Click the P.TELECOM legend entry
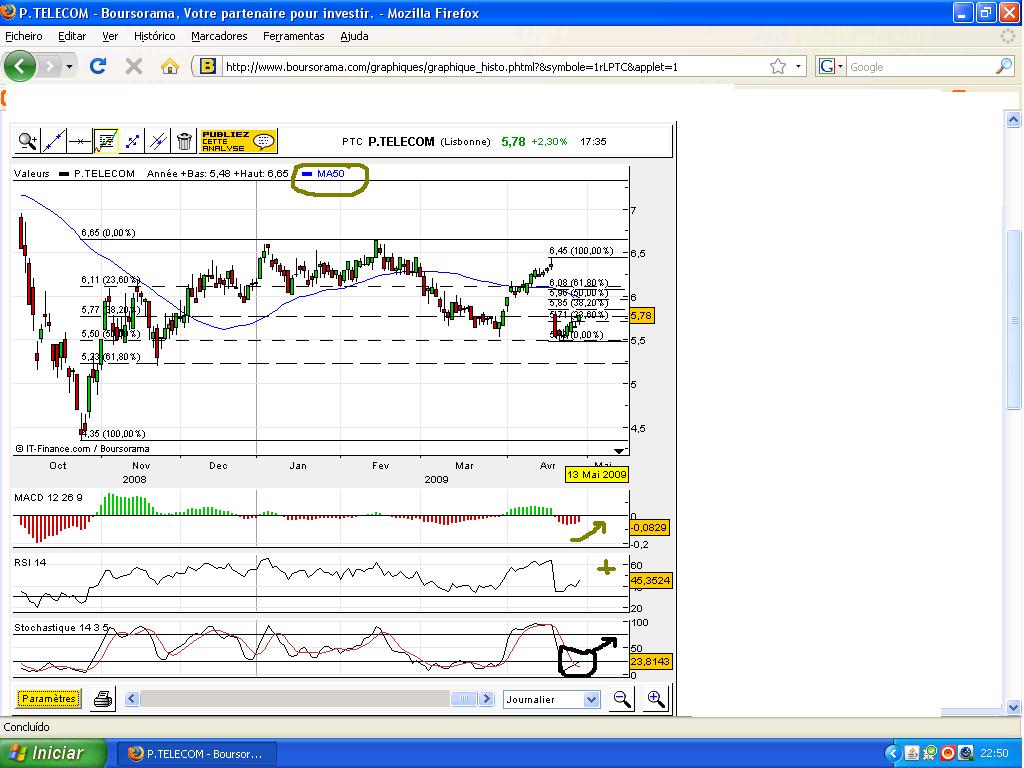This screenshot has height=768, width=1024. click(97, 174)
